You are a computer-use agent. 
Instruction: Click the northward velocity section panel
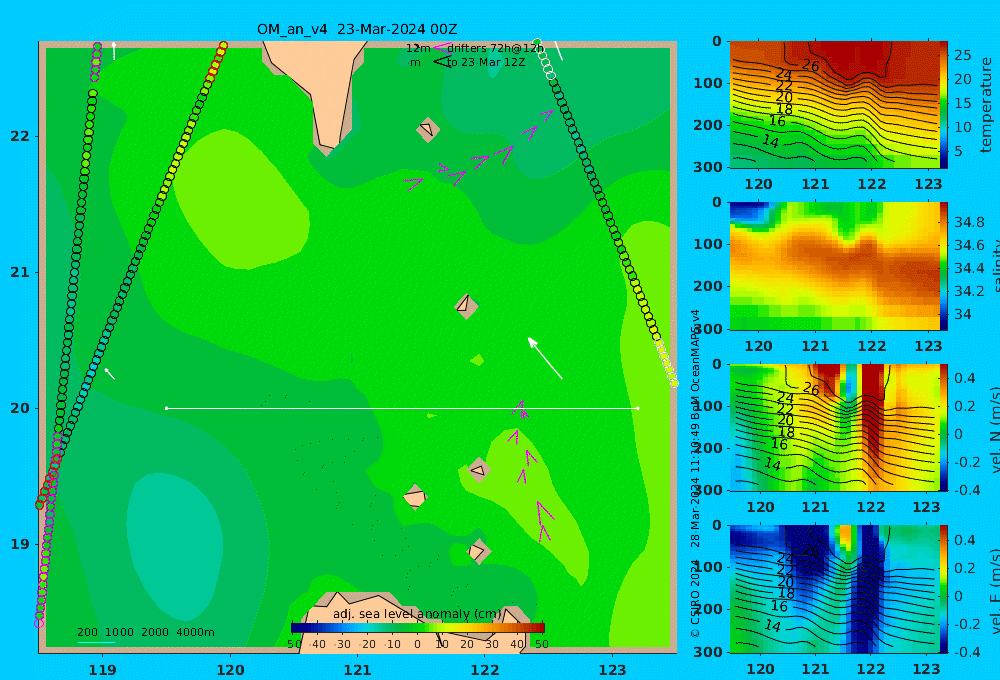[x=835, y=427]
